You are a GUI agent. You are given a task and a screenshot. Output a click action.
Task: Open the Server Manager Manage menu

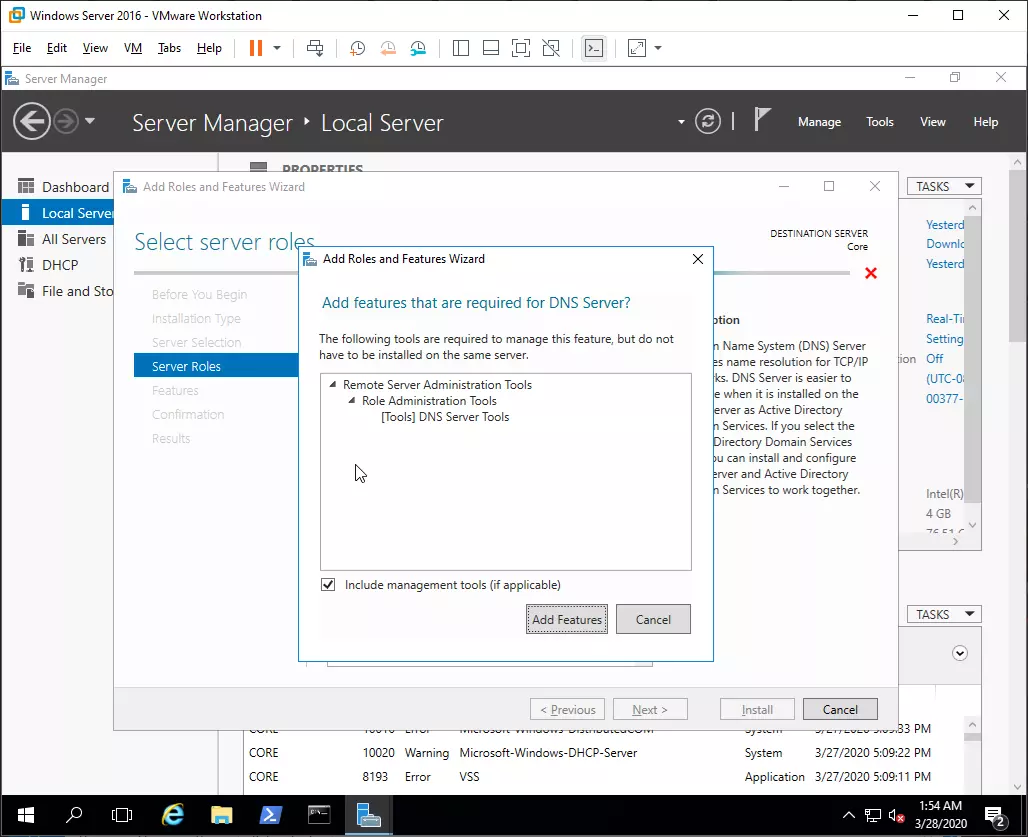coord(819,122)
